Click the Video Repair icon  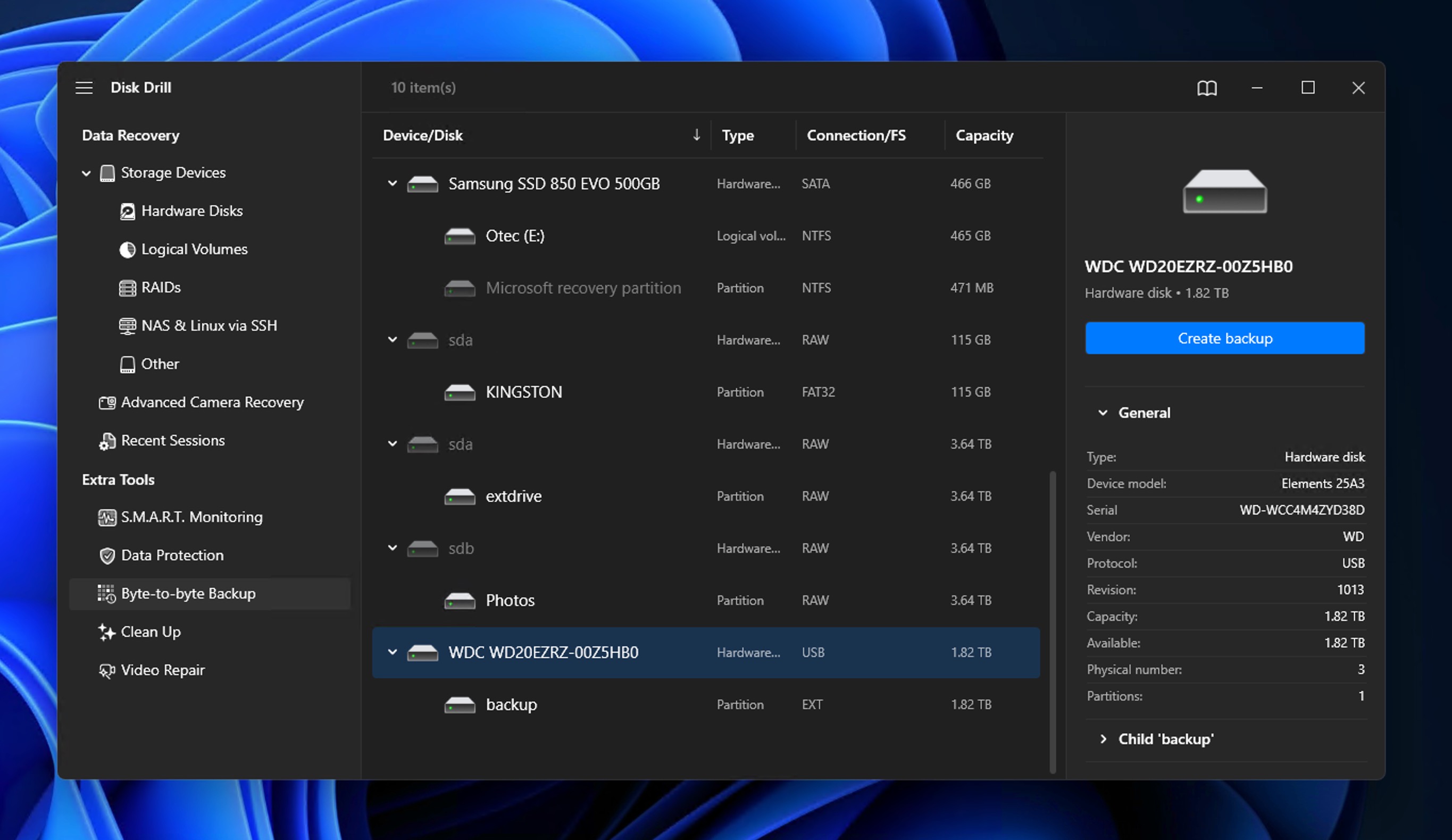106,670
